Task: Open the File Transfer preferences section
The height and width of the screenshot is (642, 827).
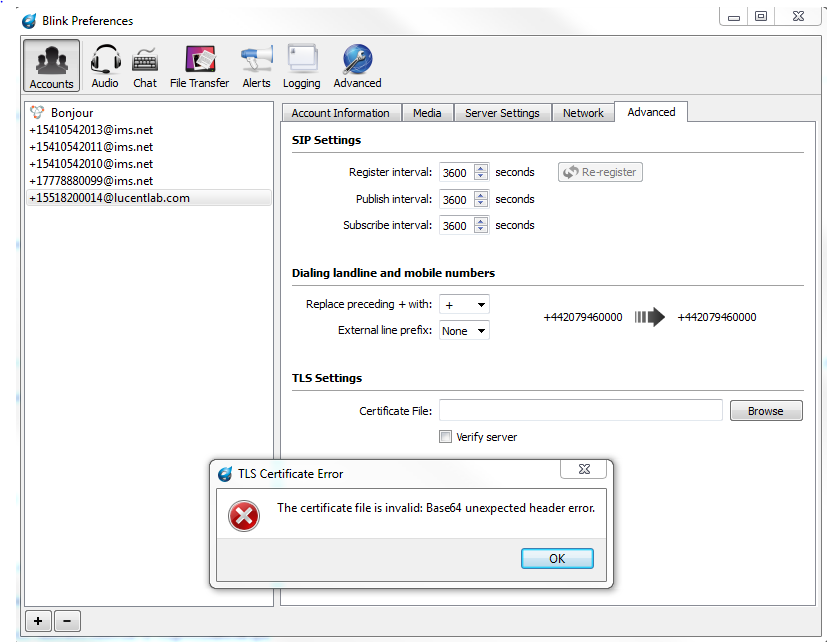Action: pos(199,65)
